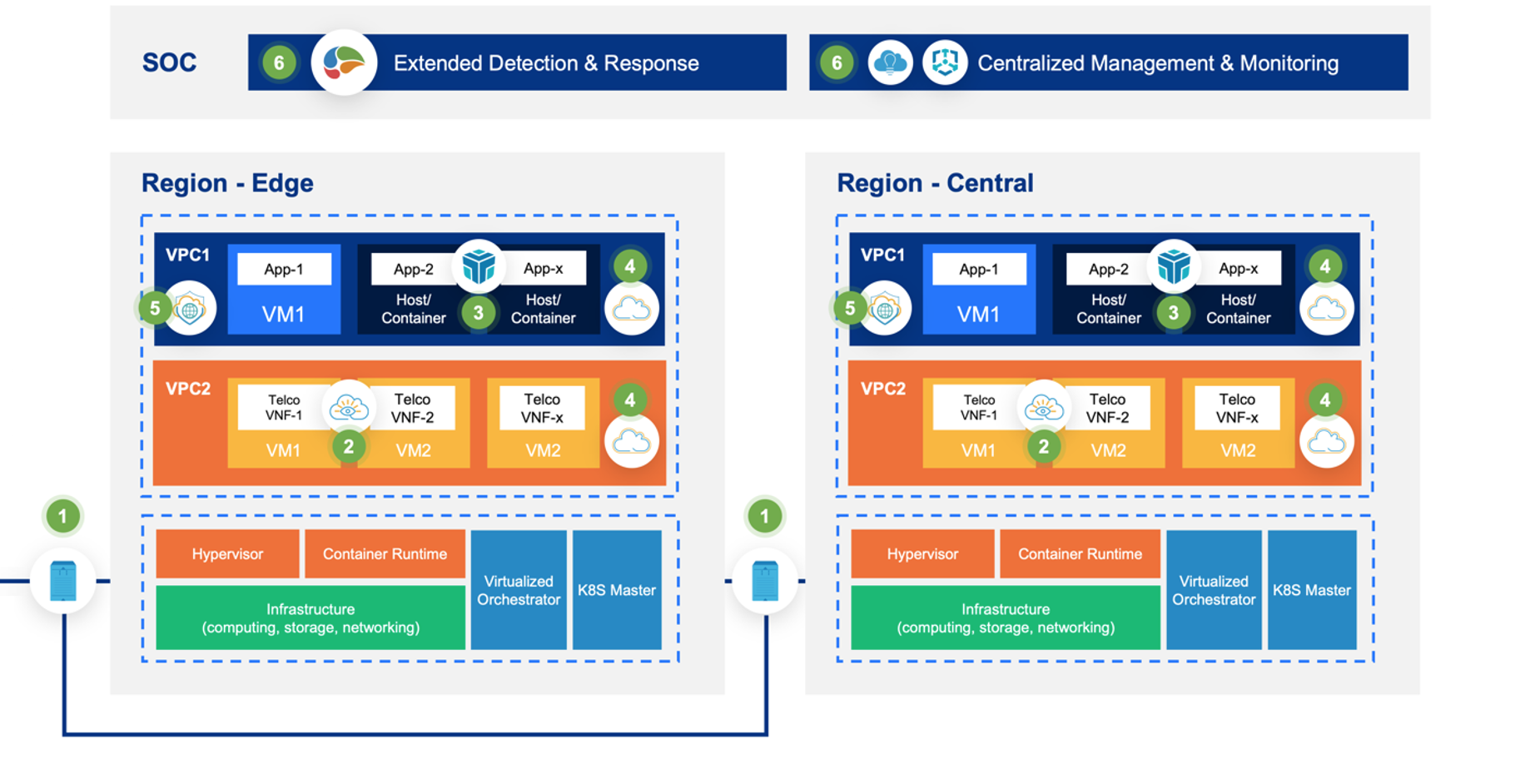The height and width of the screenshot is (784, 1530).
Task: Click Container Runtime box in Region Edge
Action: pos(385,554)
